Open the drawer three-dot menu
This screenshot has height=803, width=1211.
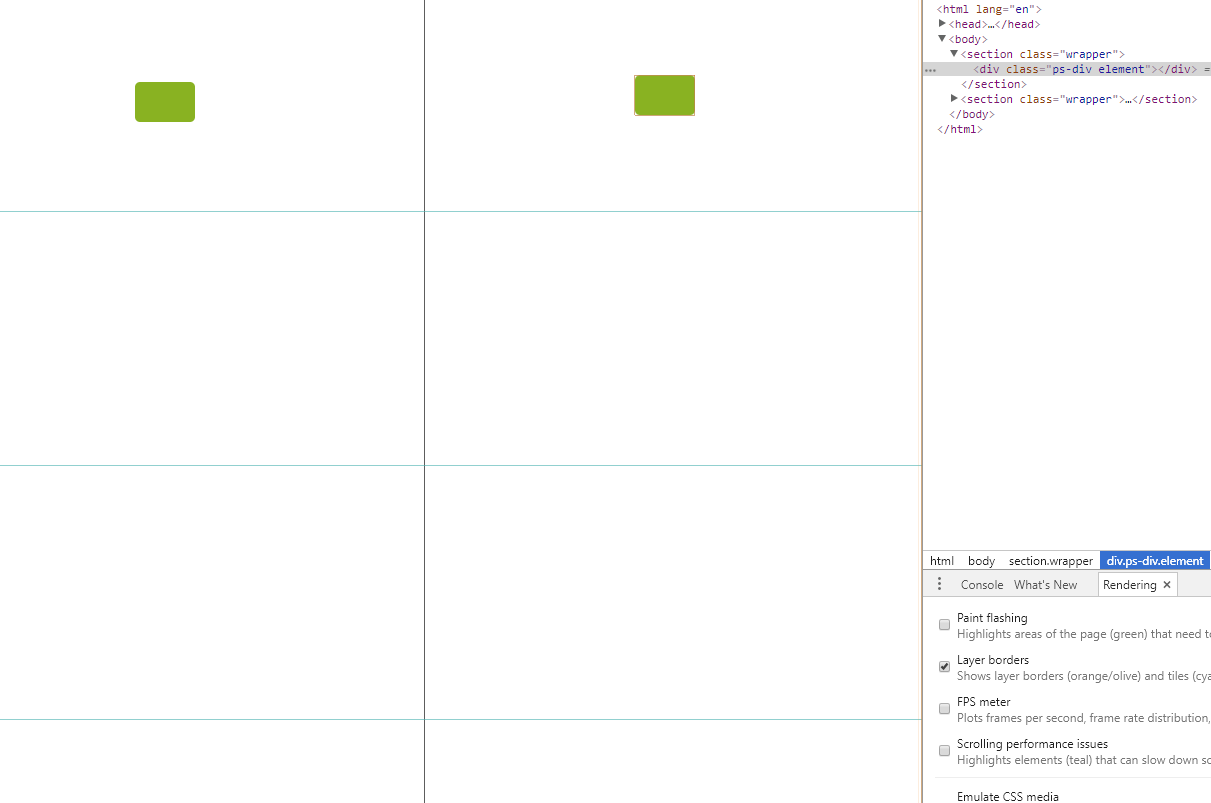coord(939,583)
